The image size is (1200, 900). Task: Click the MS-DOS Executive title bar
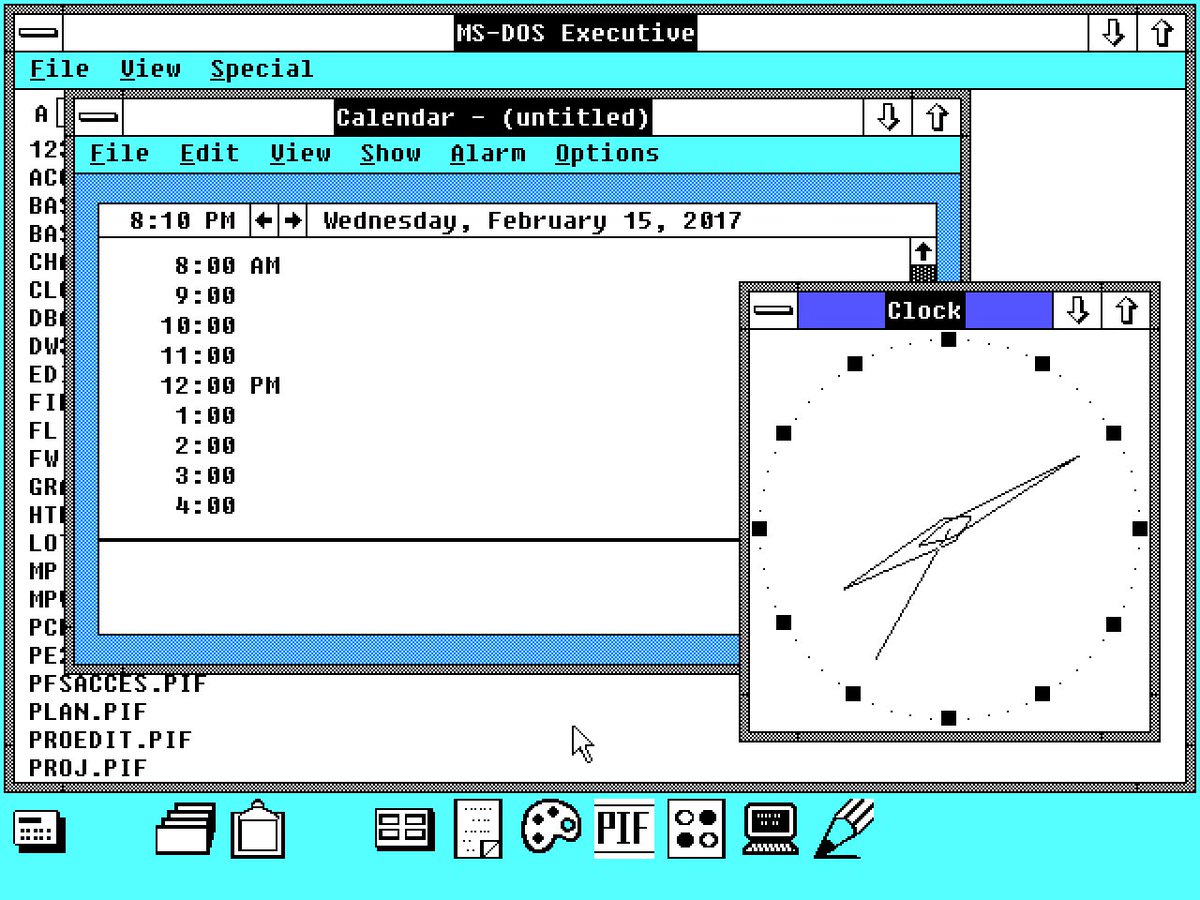(575, 33)
